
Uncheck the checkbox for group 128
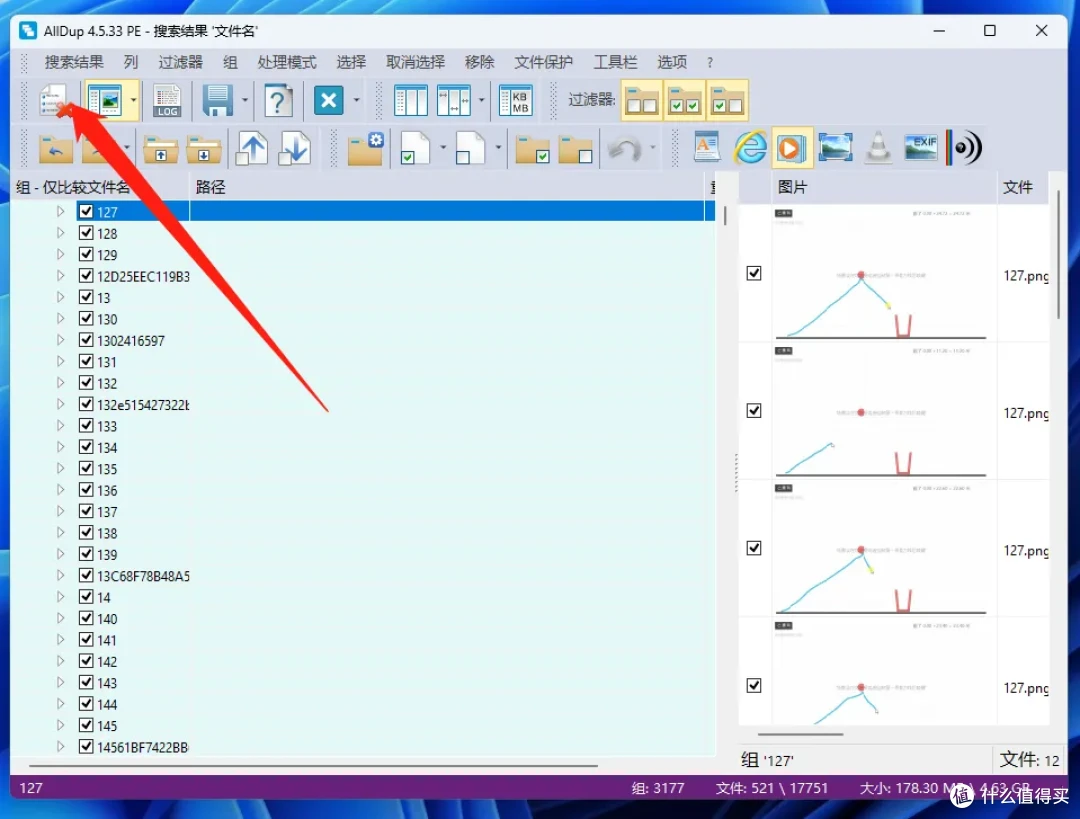[x=86, y=233]
